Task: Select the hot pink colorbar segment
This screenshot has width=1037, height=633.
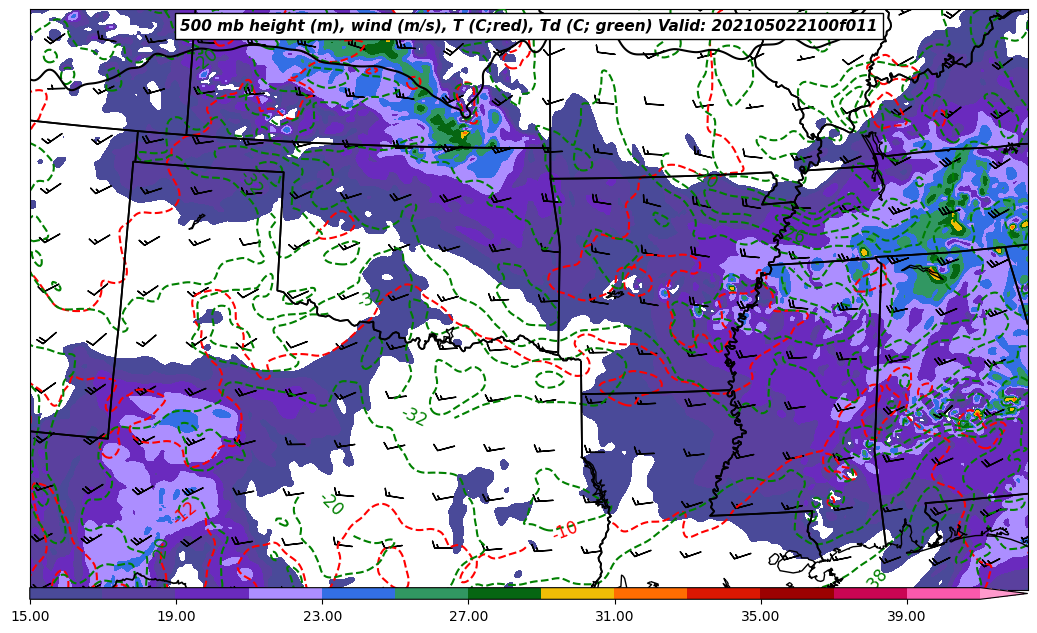Action: [x=943, y=594]
